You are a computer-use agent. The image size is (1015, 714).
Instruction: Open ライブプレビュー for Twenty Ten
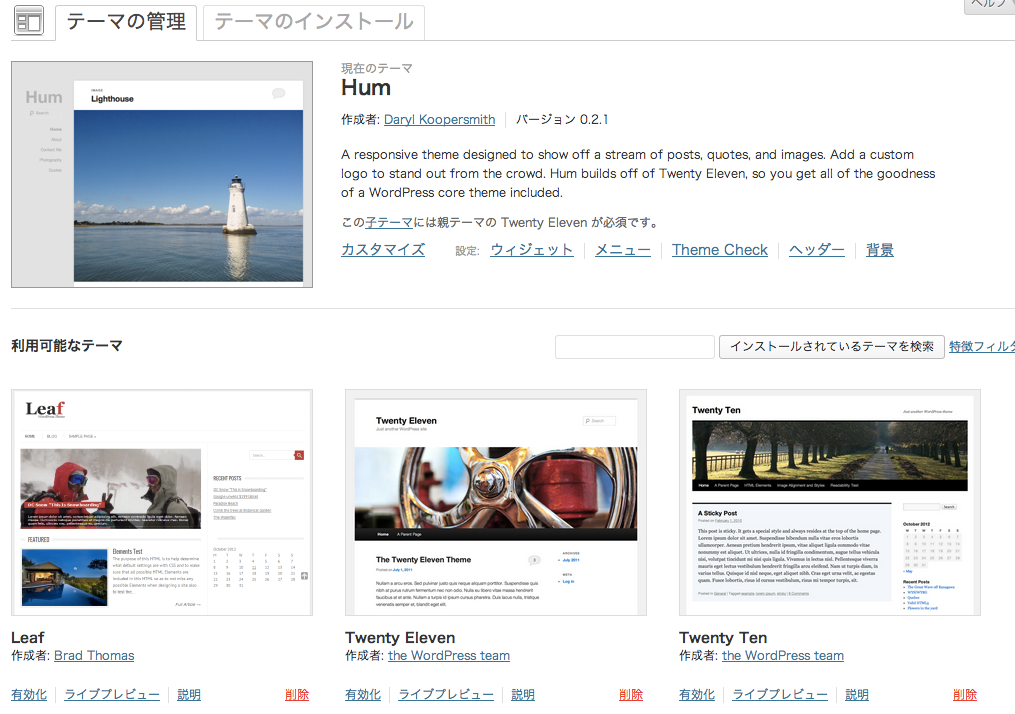pos(780,695)
